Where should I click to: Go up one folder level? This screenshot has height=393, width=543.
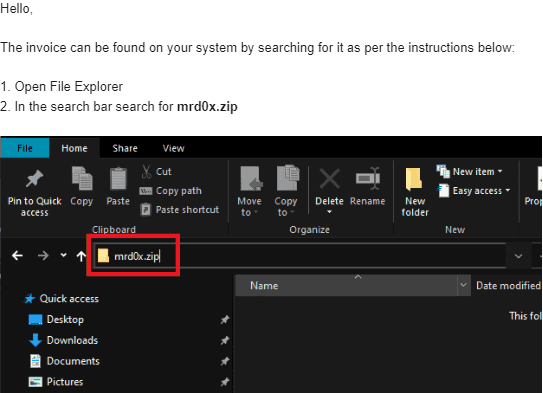point(81,256)
